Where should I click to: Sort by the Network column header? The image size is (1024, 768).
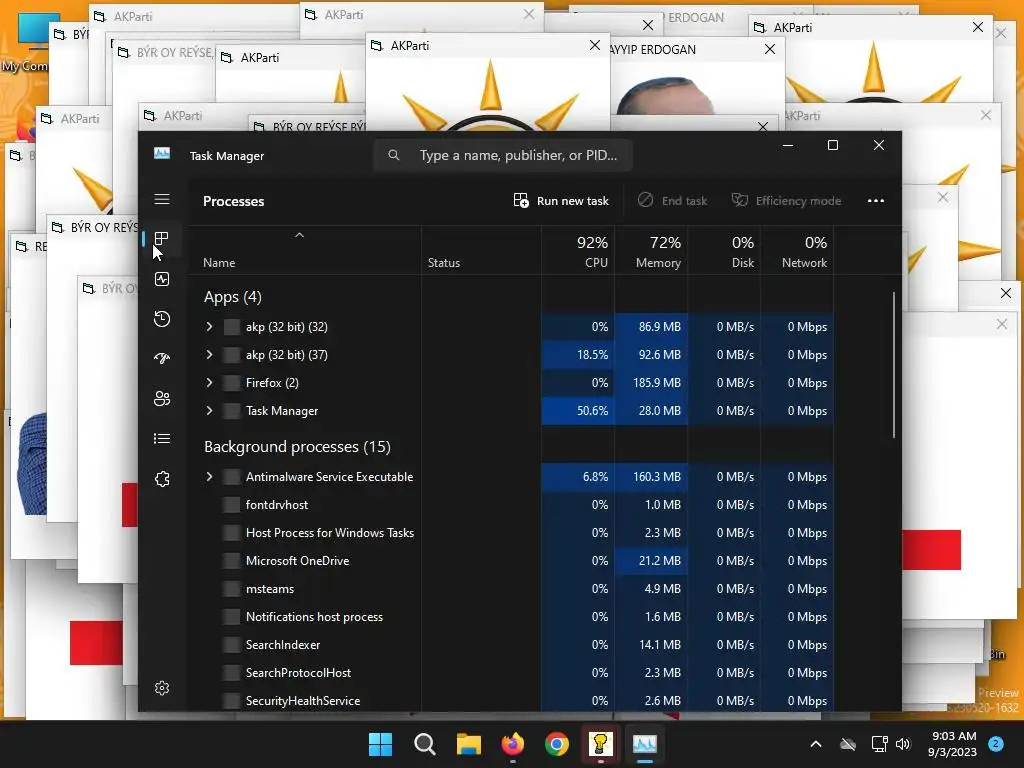pos(797,251)
